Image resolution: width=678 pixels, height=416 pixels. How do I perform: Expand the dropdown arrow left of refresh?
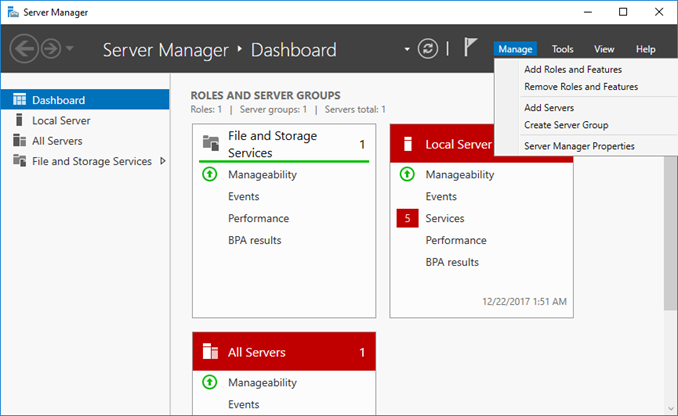407,49
